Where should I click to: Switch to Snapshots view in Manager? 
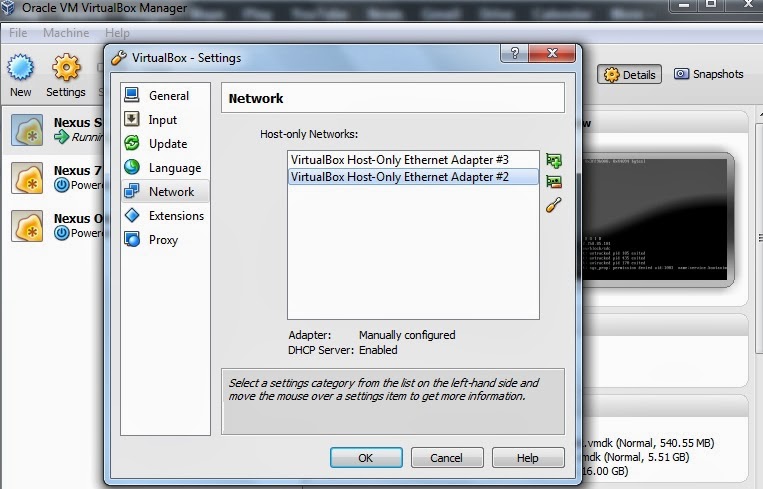tap(708, 74)
